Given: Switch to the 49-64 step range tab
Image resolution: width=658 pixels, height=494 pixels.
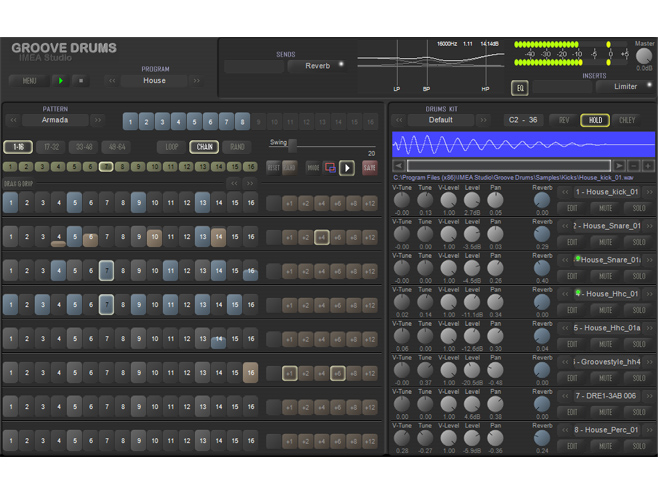Looking at the screenshot, I should (117, 147).
